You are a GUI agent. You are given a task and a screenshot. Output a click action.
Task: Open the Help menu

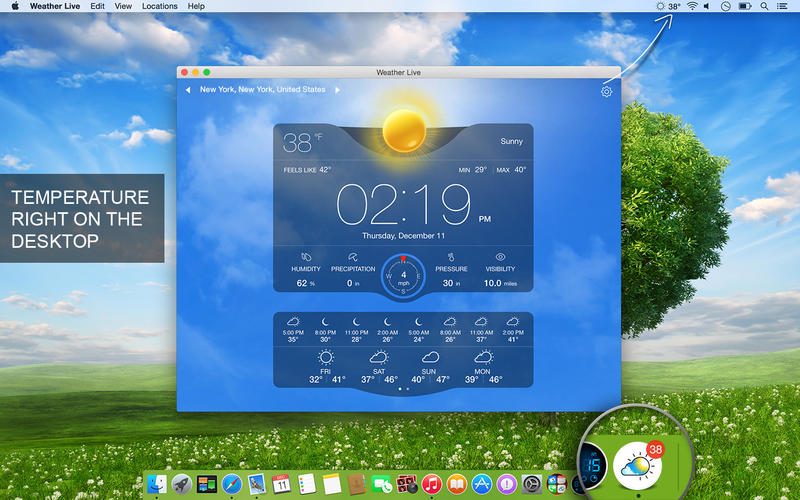tap(197, 6)
